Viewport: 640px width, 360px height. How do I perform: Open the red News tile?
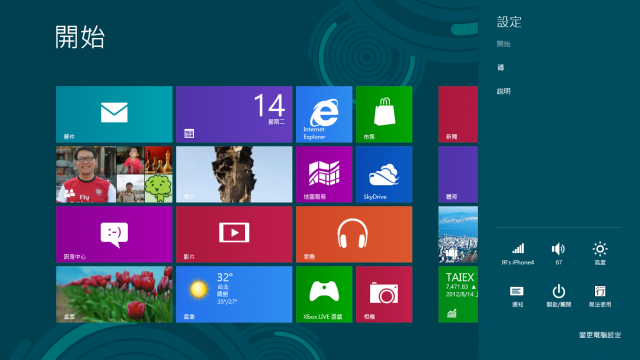(x=458, y=114)
